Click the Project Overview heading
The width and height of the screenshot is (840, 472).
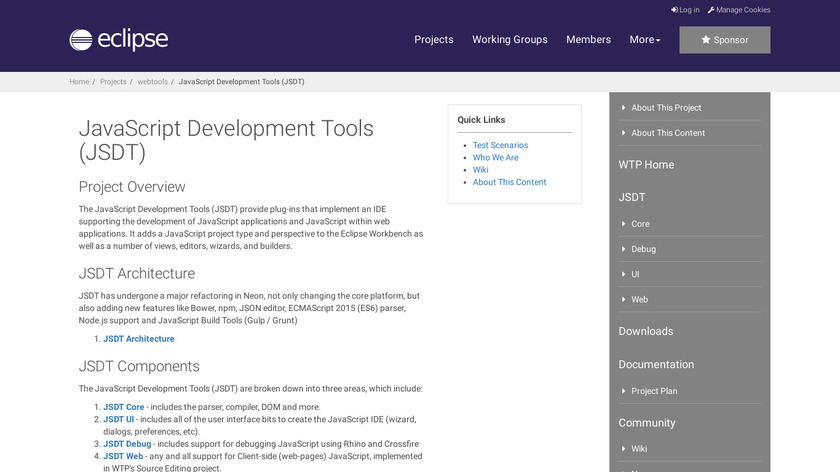point(132,187)
